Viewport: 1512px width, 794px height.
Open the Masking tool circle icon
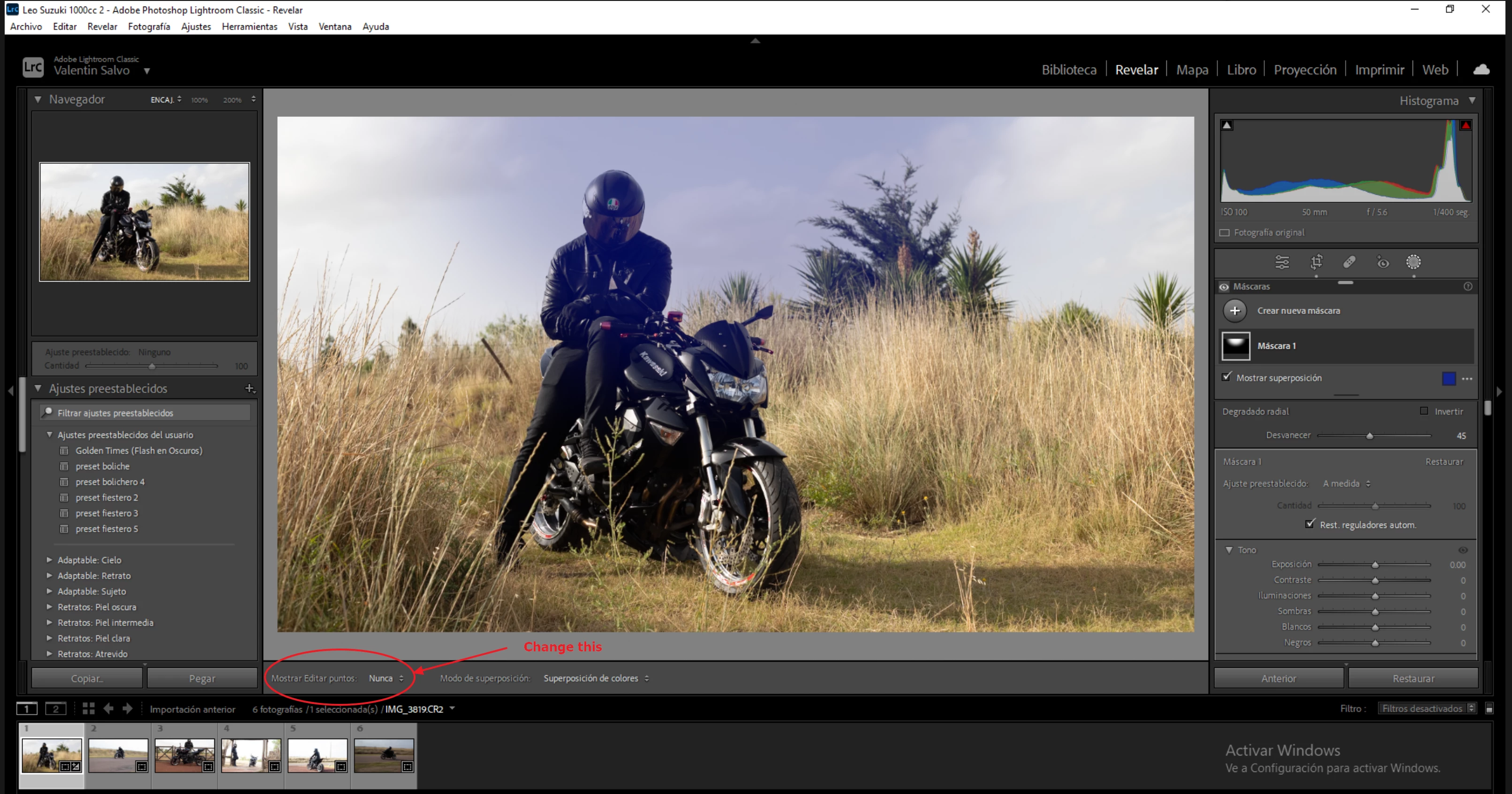click(1414, 262)
